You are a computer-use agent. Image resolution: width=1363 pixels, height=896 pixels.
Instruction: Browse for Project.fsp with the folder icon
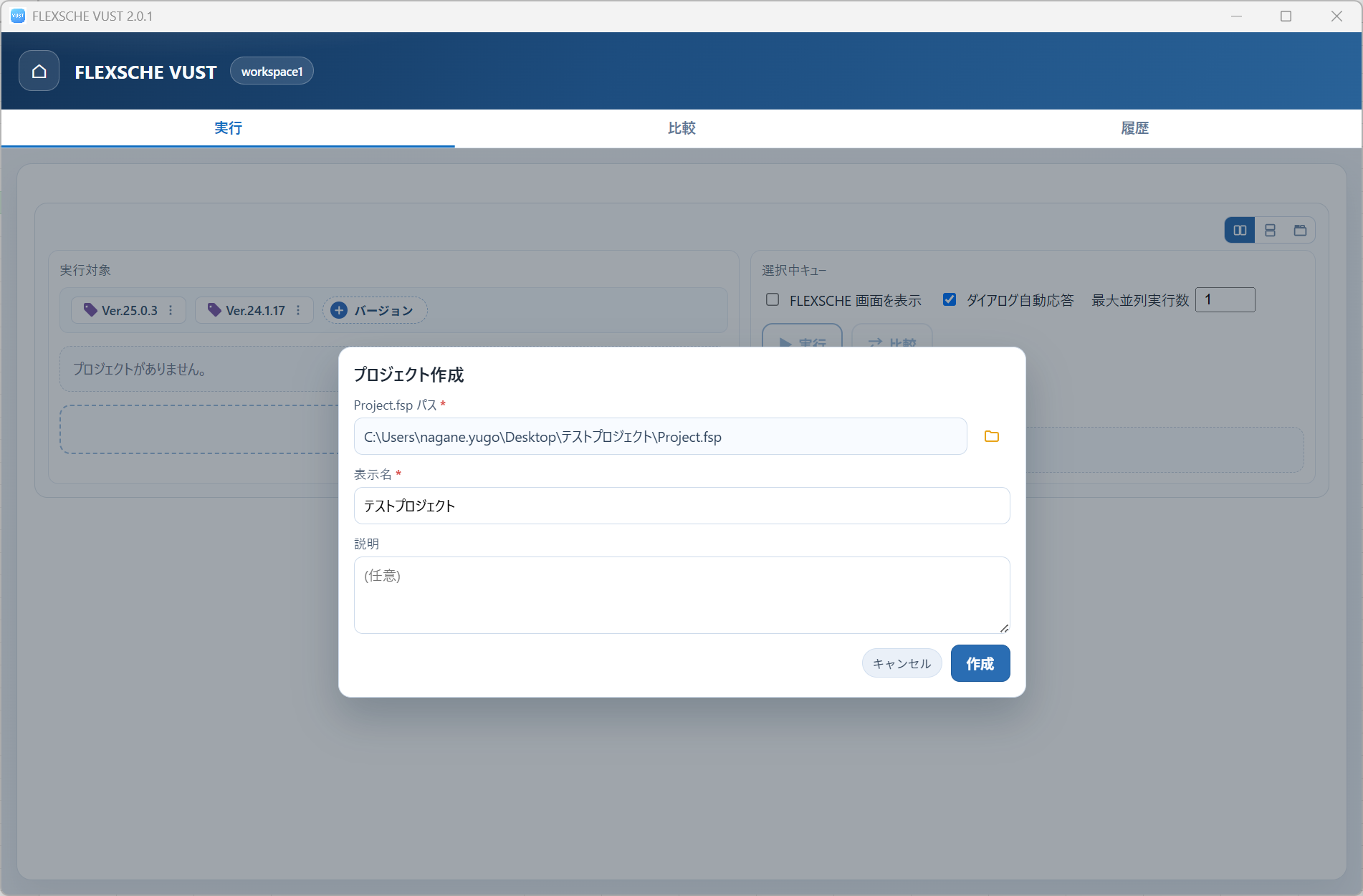992,436
